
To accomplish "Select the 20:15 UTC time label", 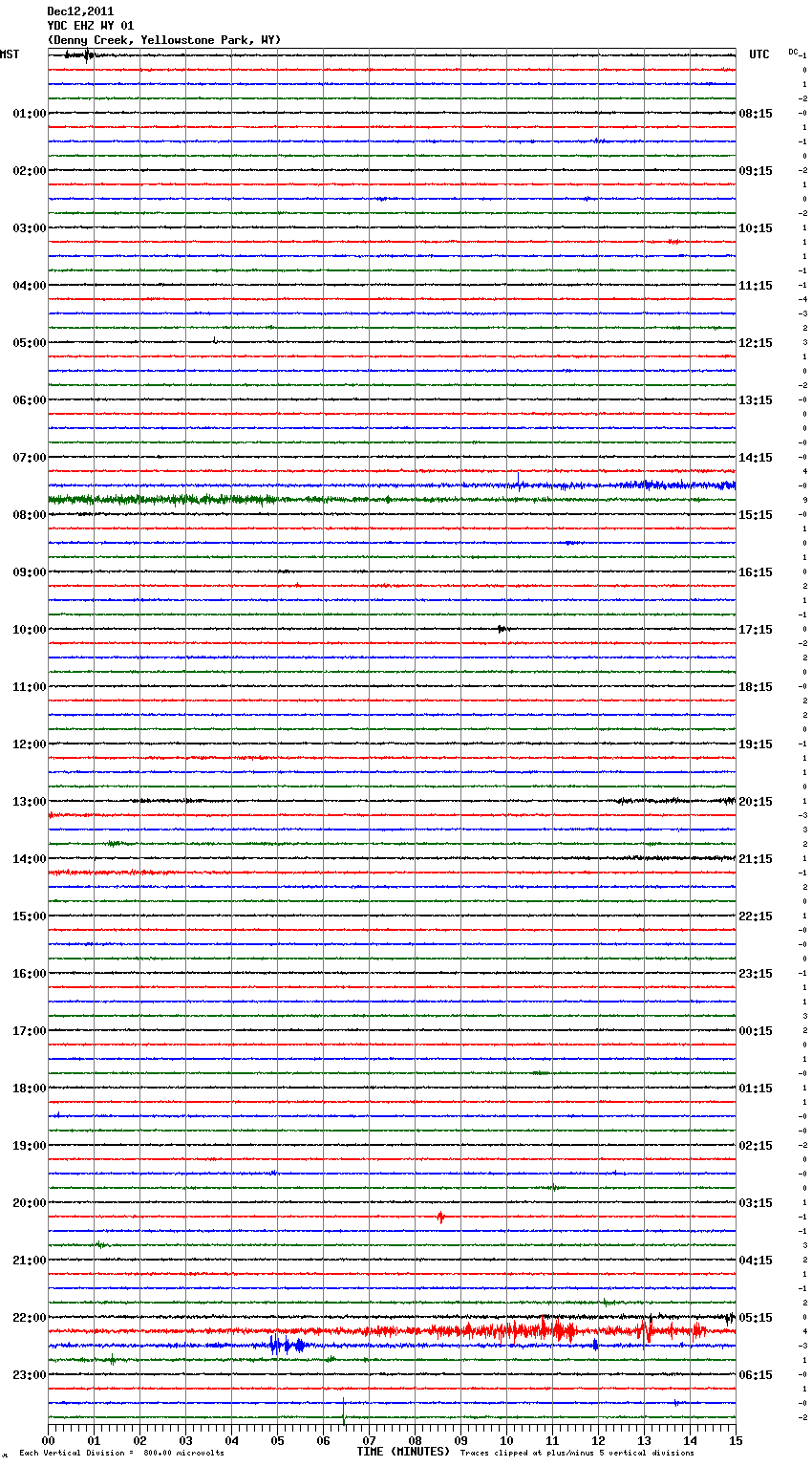I will tap(756, 802).
